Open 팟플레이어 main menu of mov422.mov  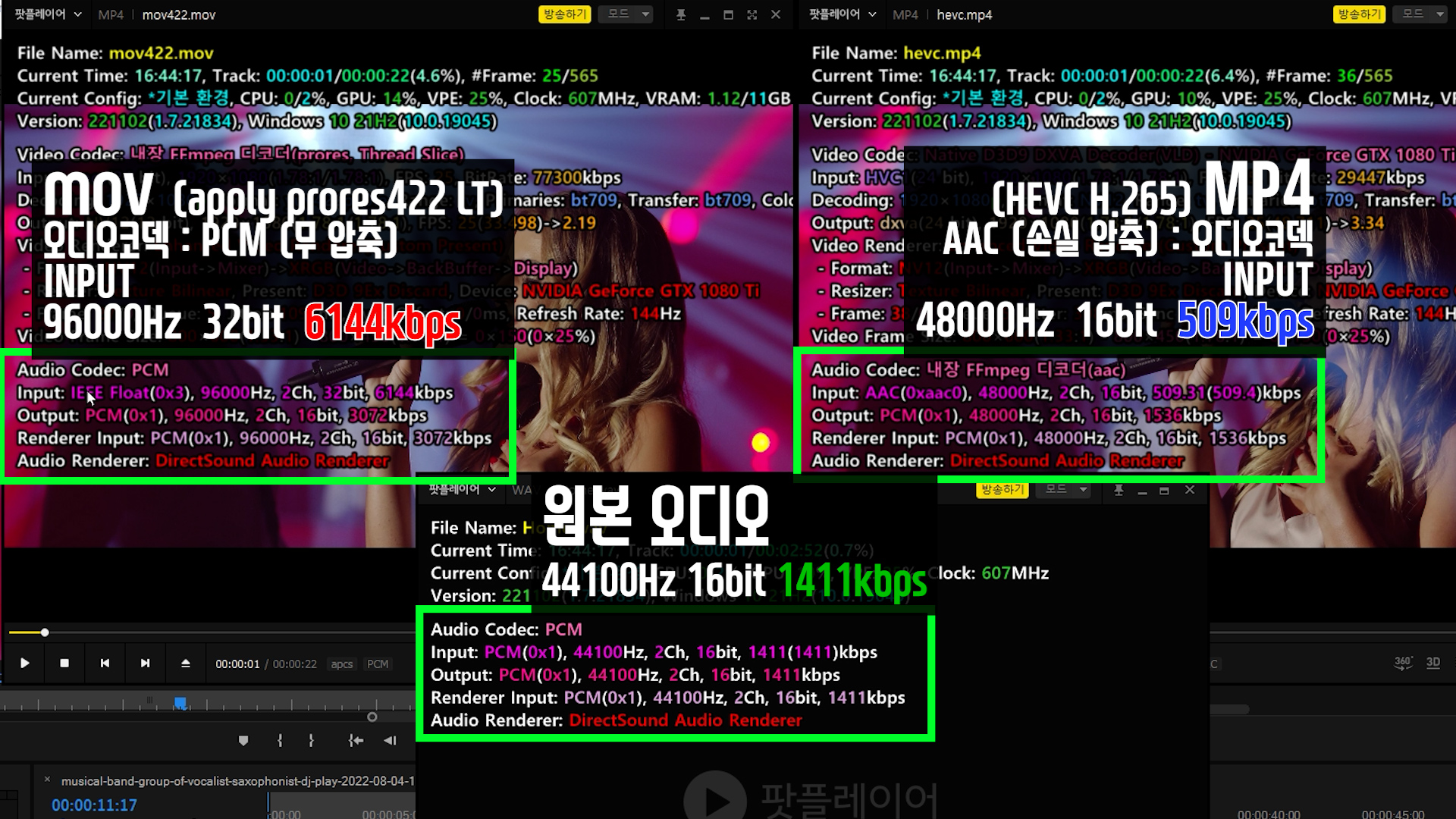click(x=48, y=14)
